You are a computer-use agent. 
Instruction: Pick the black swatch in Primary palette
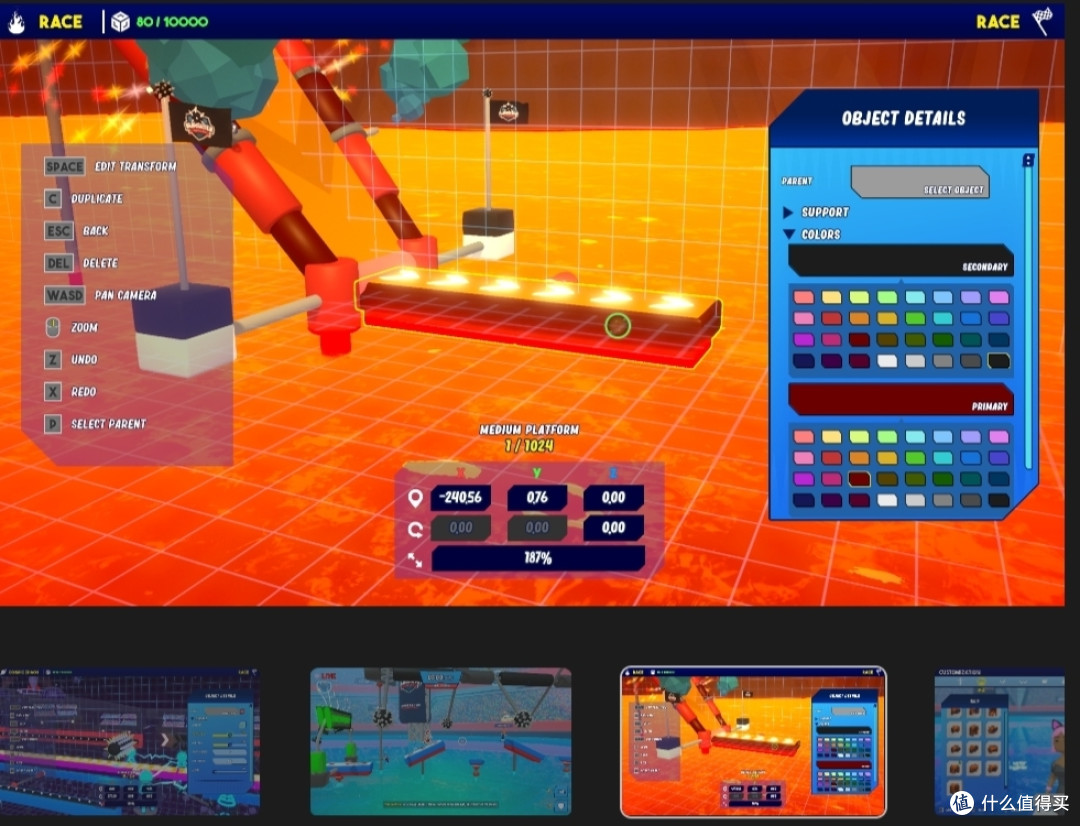coord(999,500)
